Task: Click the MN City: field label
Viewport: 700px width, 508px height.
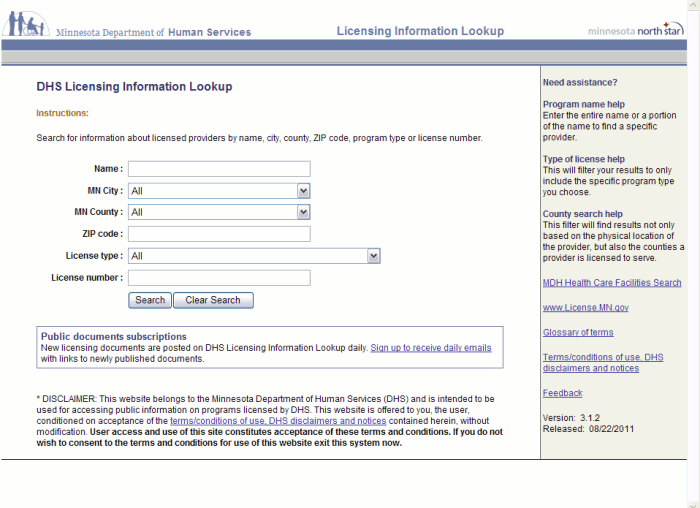Action: [x=105, y=191]
